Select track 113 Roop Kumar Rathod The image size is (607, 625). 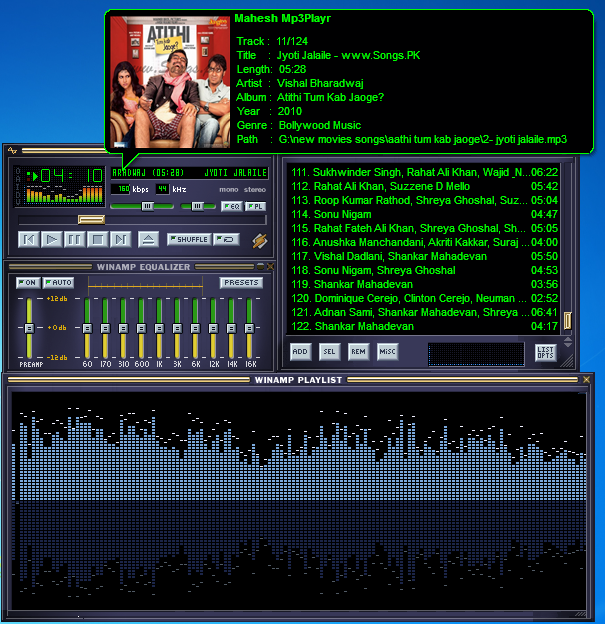(x=424, y=200)
